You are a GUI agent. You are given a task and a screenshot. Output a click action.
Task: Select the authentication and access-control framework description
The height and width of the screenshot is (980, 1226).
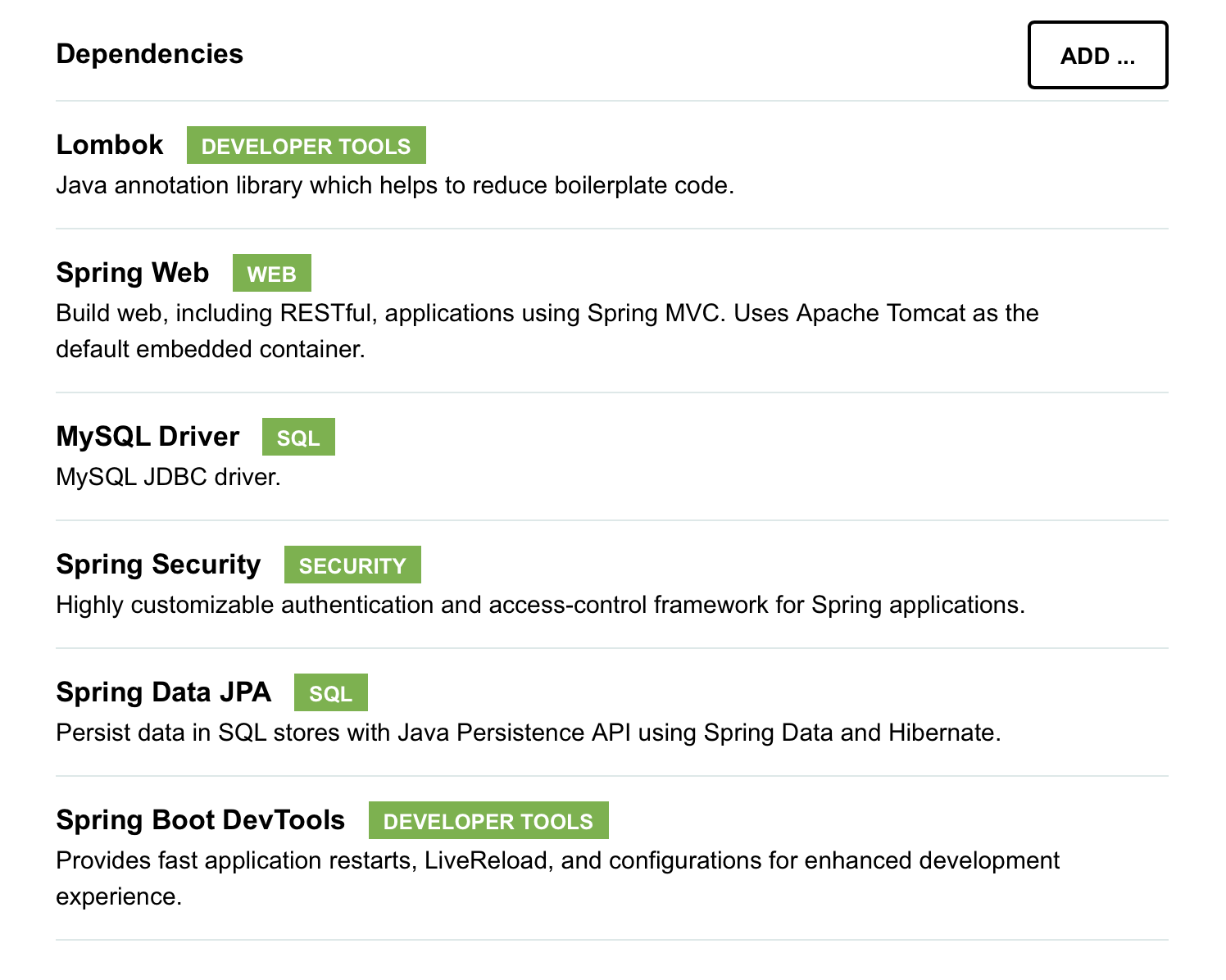click(x=541, y=605)
